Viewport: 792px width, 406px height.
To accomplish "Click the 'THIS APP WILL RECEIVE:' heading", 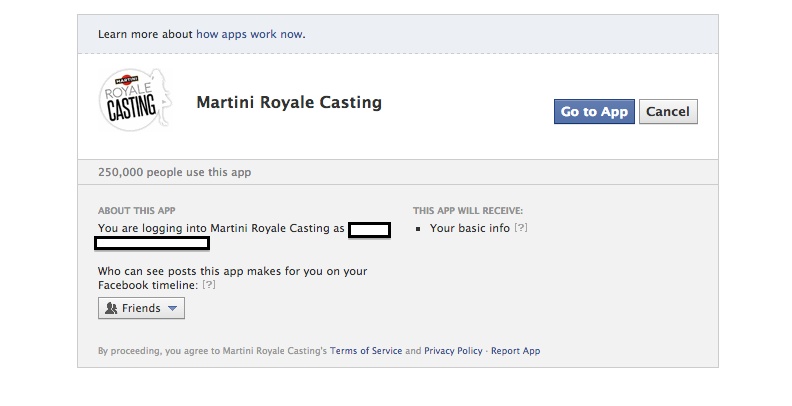I will 468,211.
